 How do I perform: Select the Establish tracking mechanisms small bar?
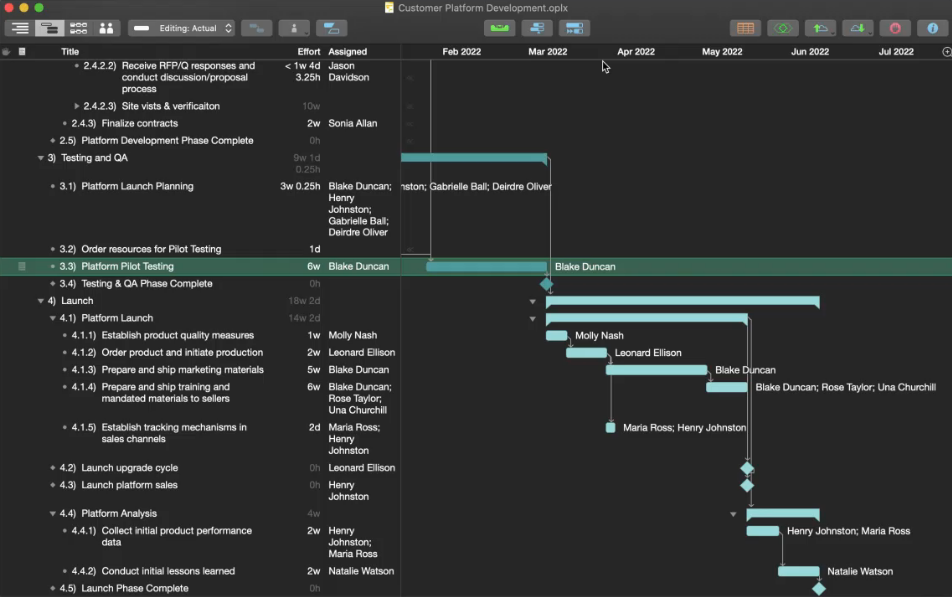point(610,428)
